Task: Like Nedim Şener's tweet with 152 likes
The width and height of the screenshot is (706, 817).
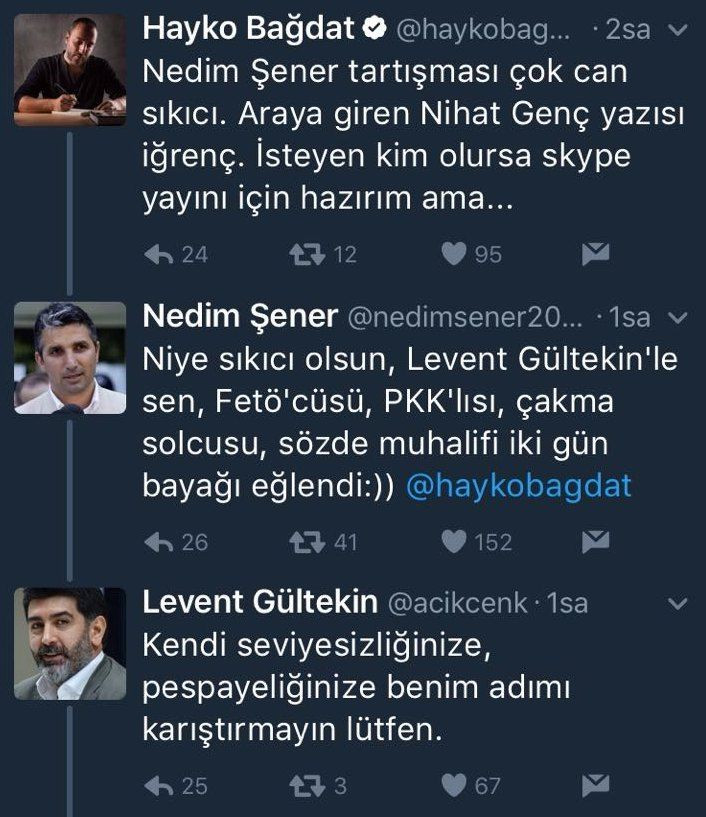Action: click(454, 542)
